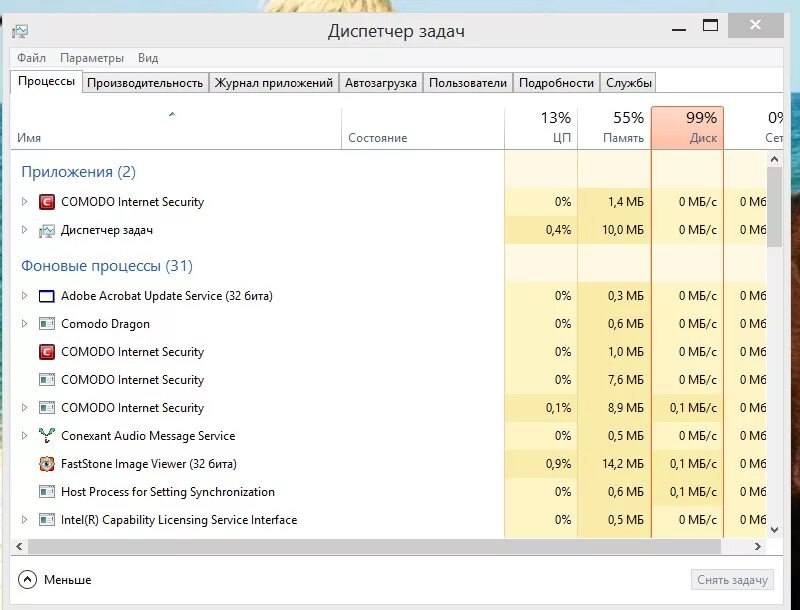The width and height of the screenshot is (800, 610).
Task: Click the Intel(R) Capability Licensing Service icon
Action: coord(47,520)
